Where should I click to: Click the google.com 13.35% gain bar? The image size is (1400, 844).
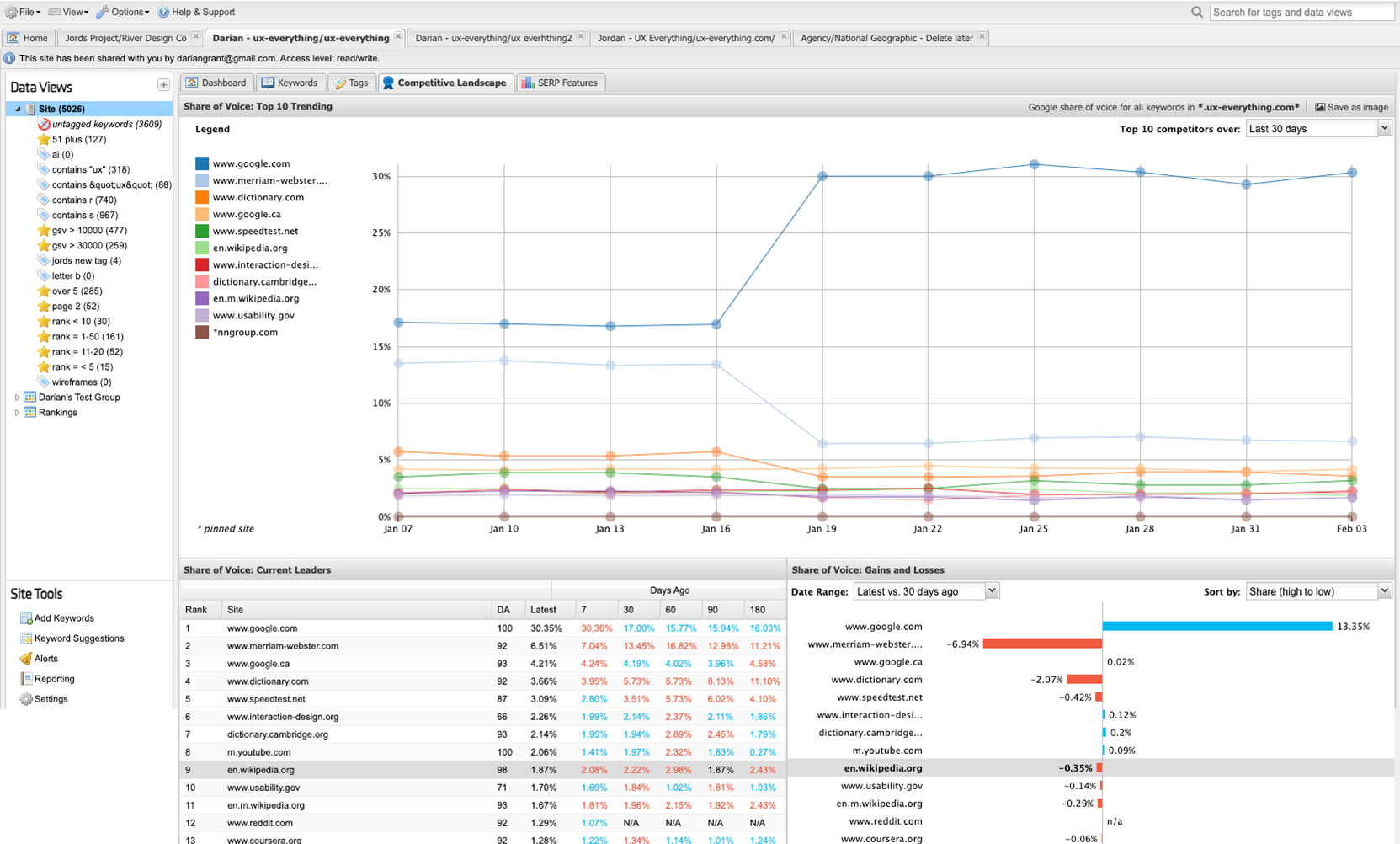[1217, 626]
